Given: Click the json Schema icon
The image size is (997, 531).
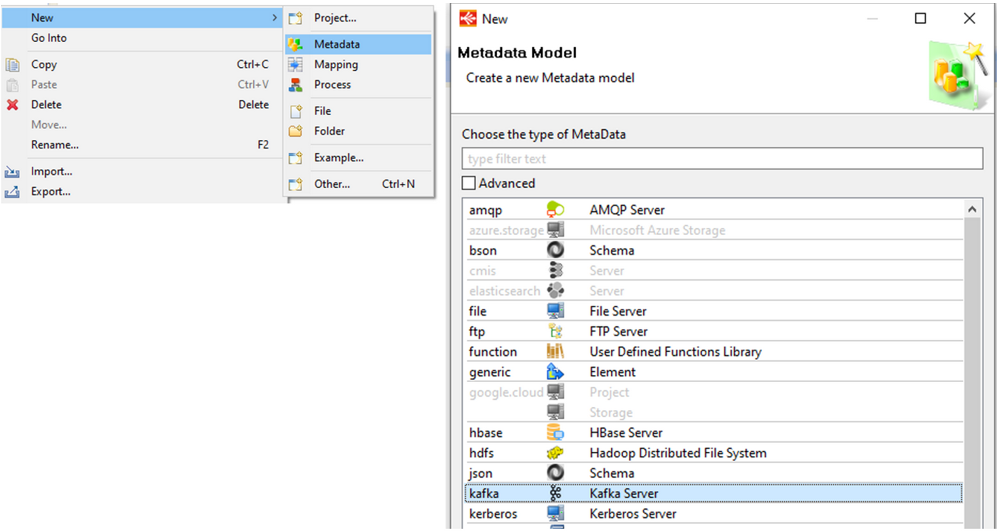Looking at the screenshot, I should pos(555,473).
